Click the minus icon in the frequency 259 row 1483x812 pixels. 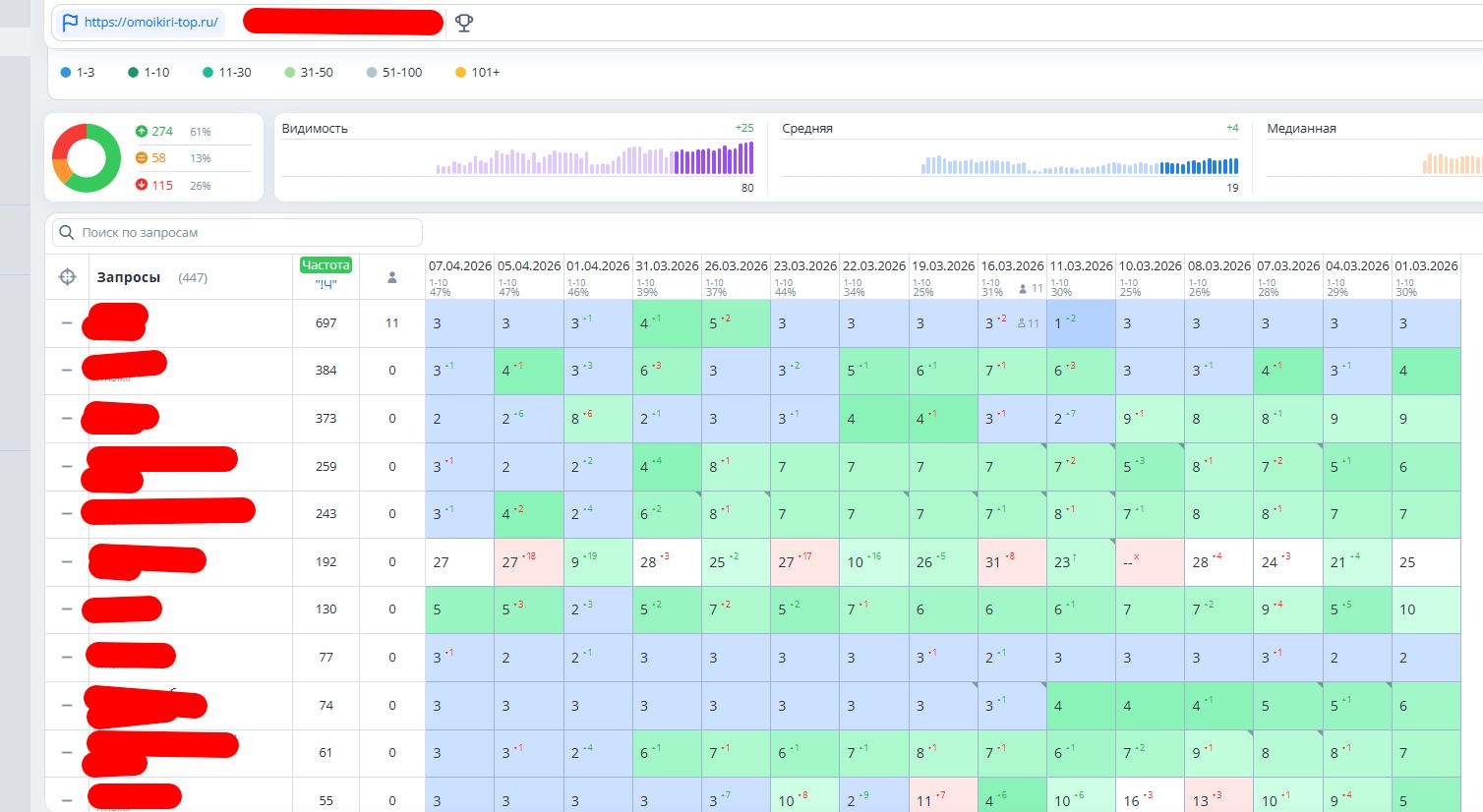pyautogui.click(x=67, y=466)
